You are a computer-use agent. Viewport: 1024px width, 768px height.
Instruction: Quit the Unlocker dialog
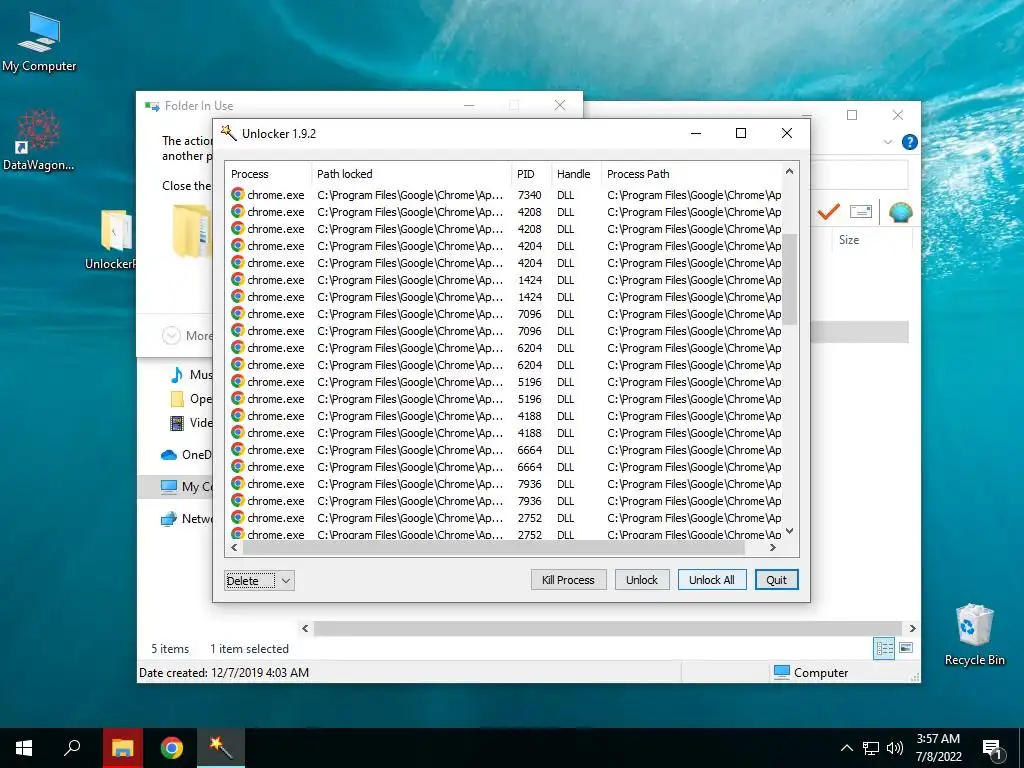776,580
